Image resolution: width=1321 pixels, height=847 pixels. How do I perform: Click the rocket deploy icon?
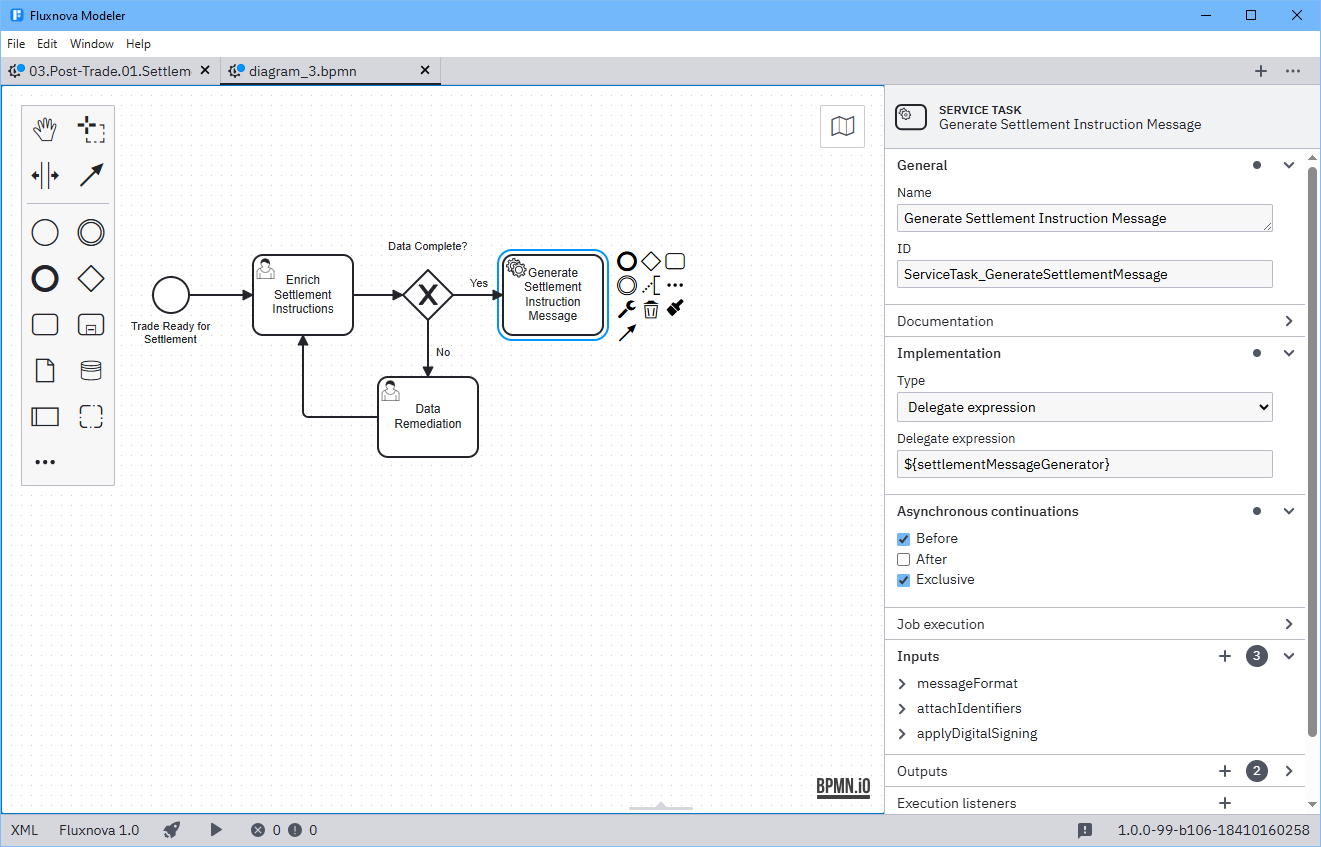click(x=172, y=830)
